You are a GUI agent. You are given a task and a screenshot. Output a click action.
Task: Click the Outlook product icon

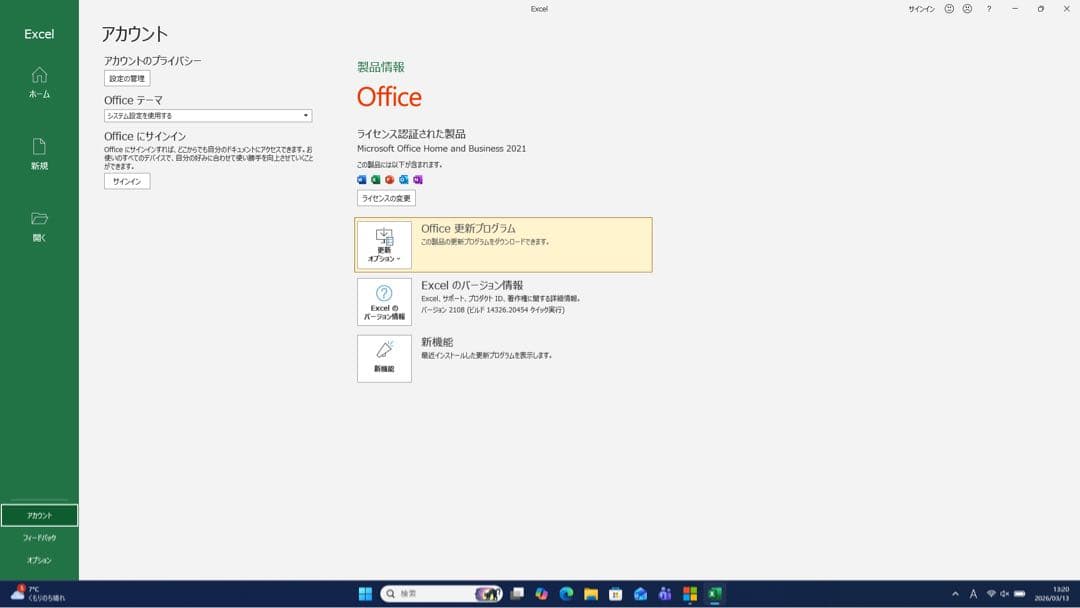click(404, 180)
